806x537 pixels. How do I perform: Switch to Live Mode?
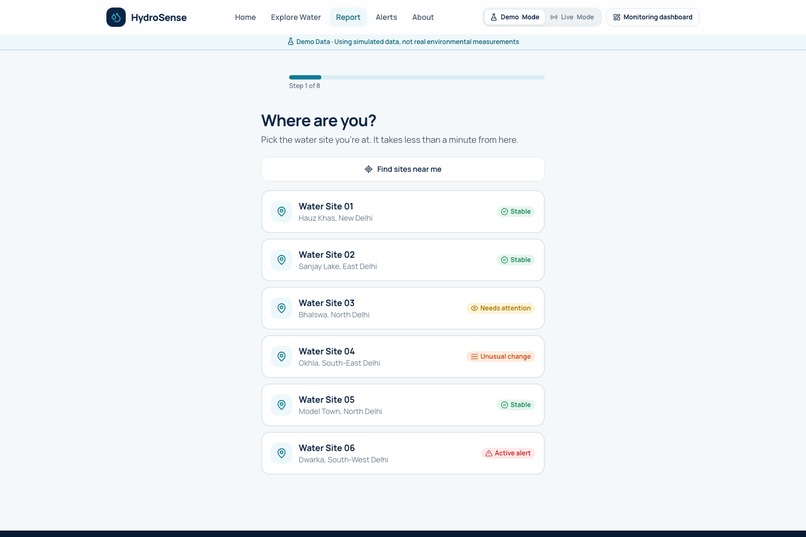pyautogui.click(x=572, y=17)
